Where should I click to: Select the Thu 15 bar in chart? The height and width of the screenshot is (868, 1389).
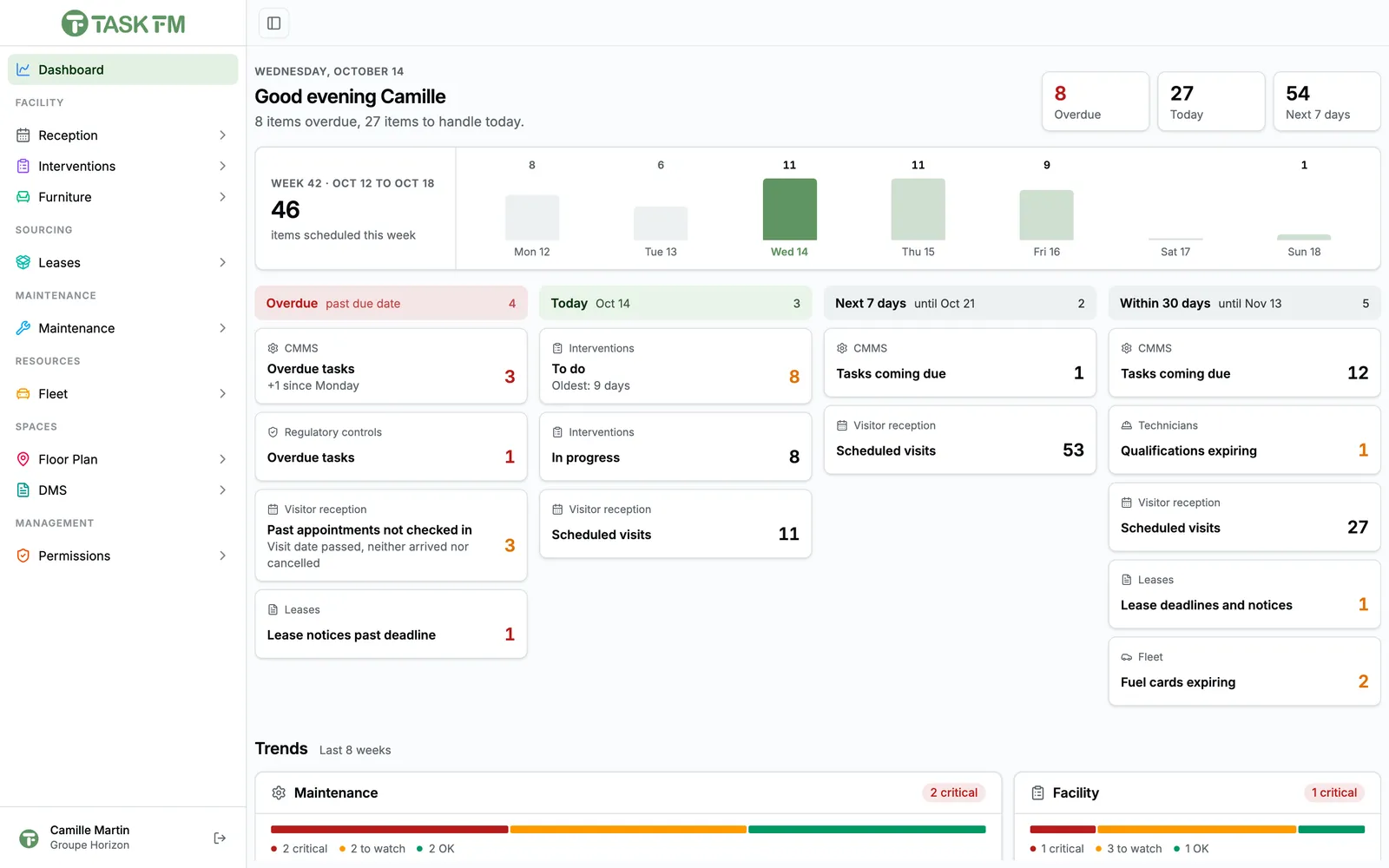(918, 209)
